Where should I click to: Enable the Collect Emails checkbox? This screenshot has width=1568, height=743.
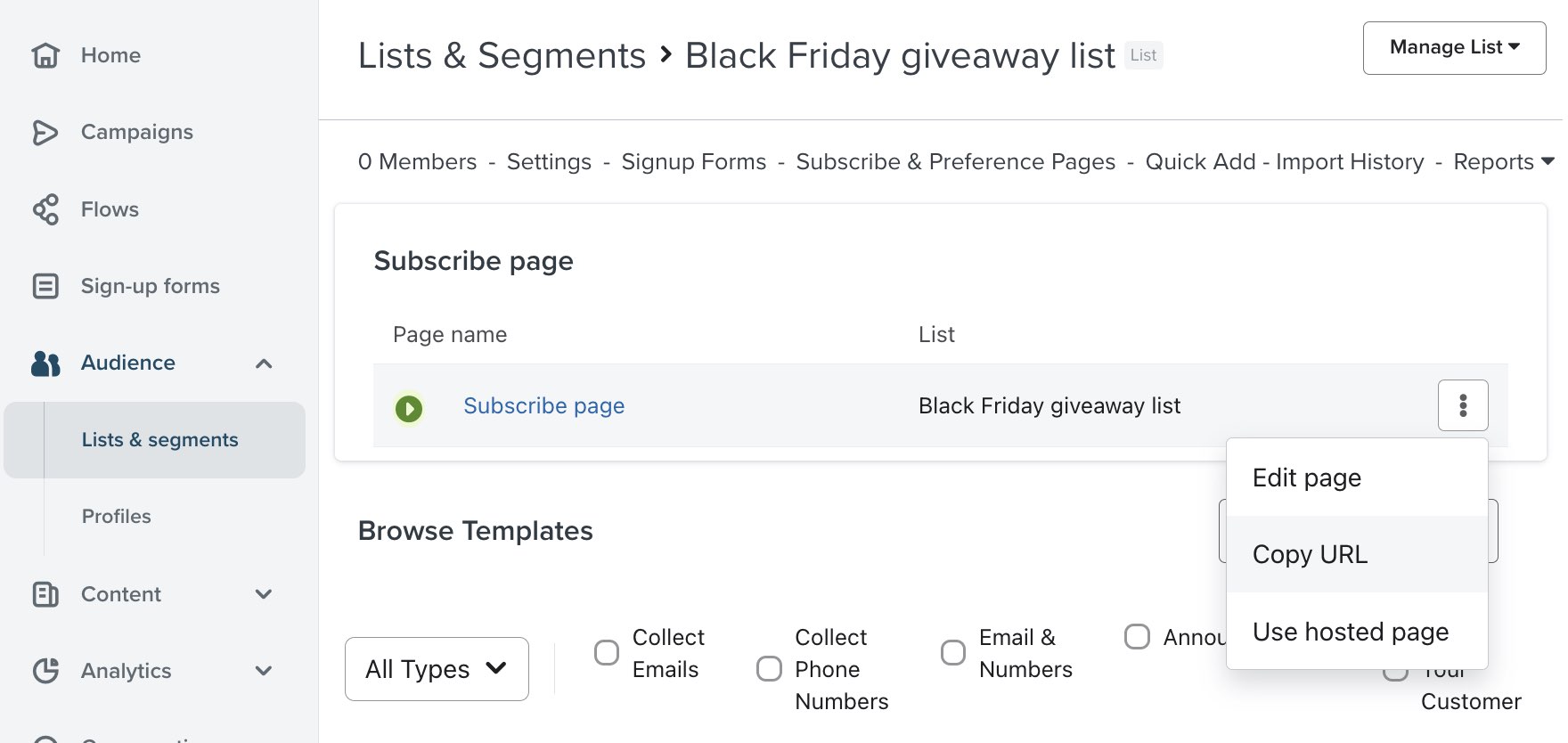pyautogui.click(x=607, y=653)
